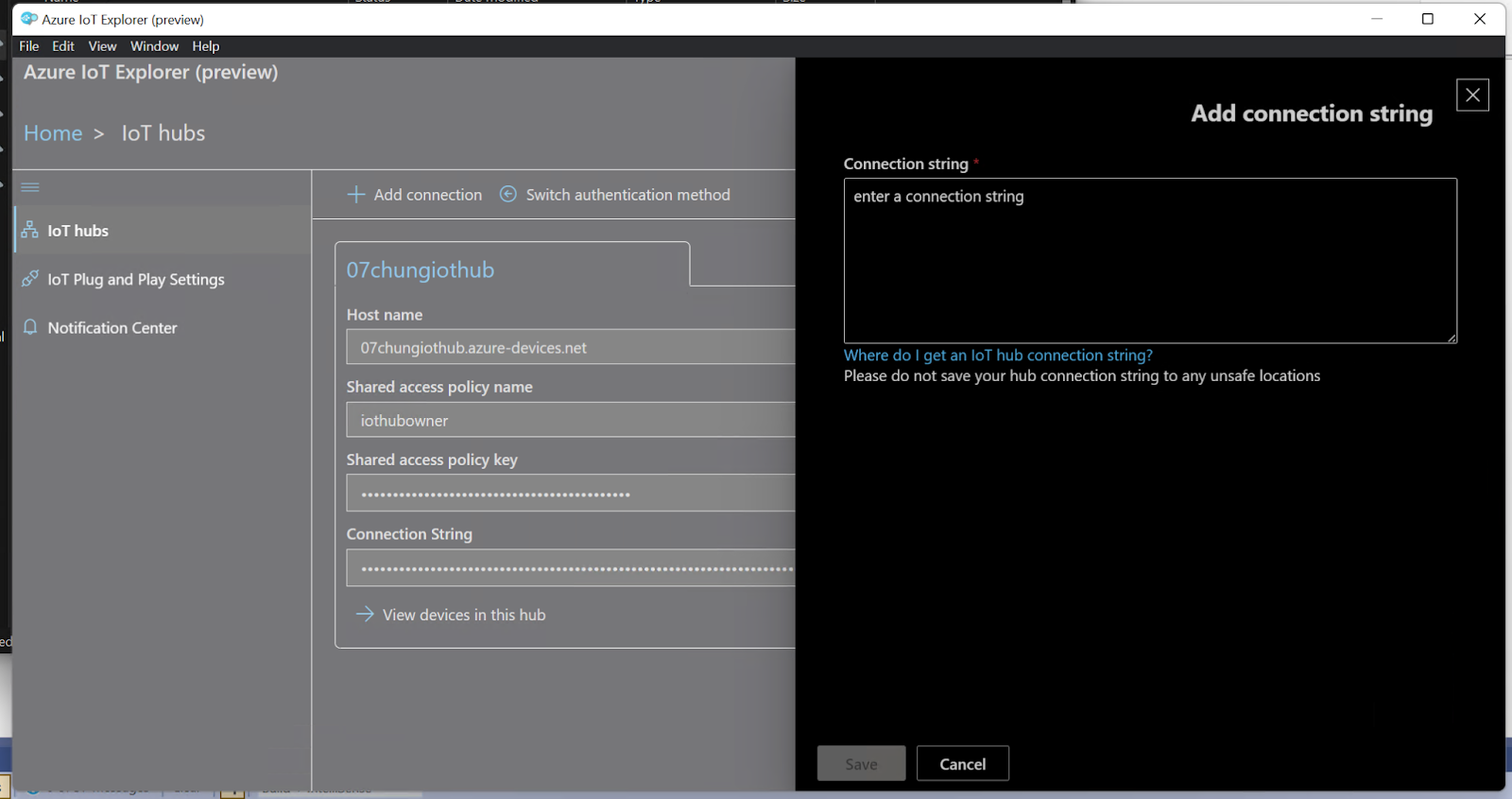Screen dimensions: 1512x799
Task: Click Add connection label
Action: pyautogui.click(x=428, y=195)
